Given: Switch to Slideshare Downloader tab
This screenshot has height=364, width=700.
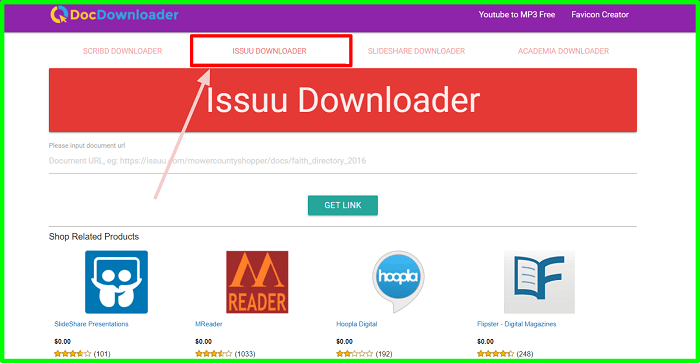Looking at the screenshot, I should pos(416,51).
